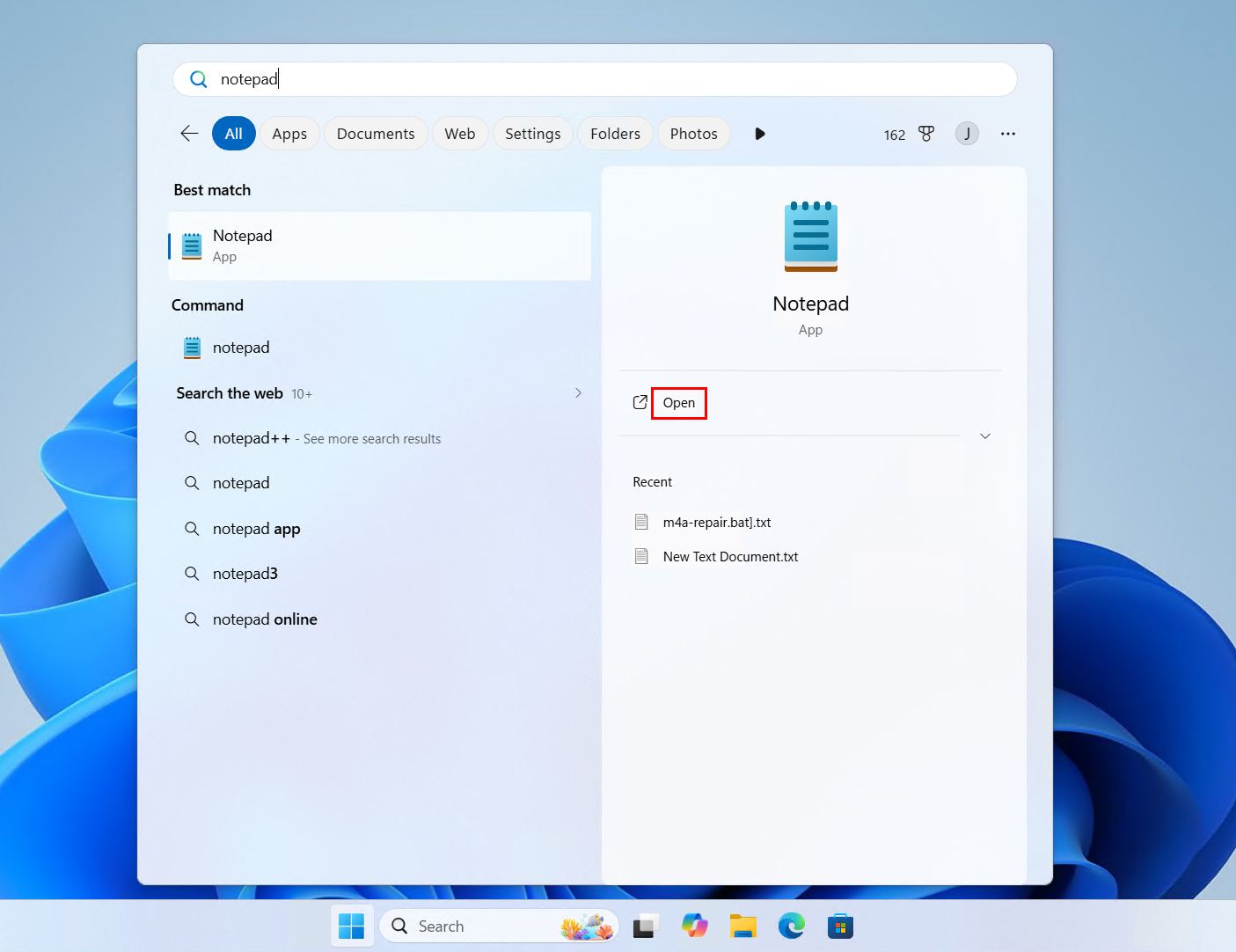
Task: Show more filter tabs with play arrow
Action: (760, 134)
